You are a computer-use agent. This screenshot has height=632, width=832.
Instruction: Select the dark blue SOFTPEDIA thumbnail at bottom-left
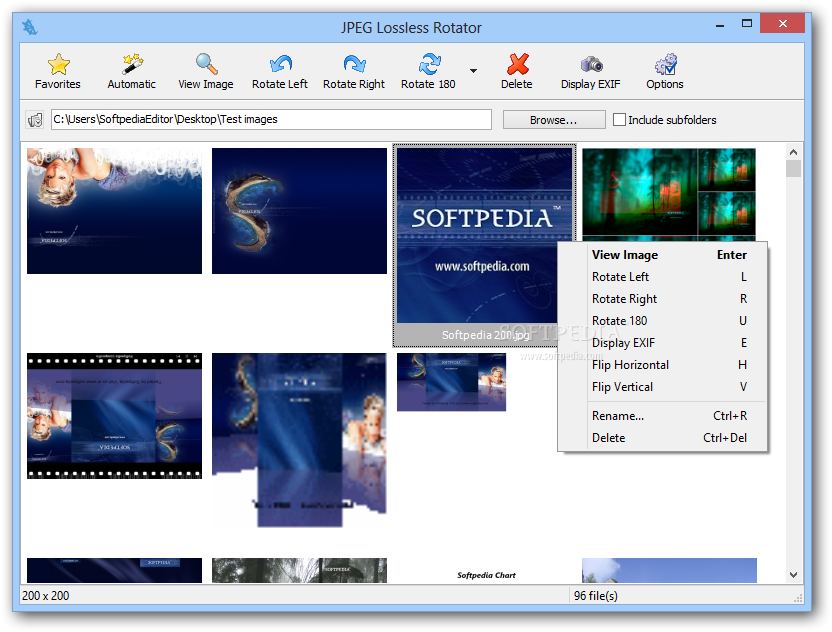coord(115,570)
